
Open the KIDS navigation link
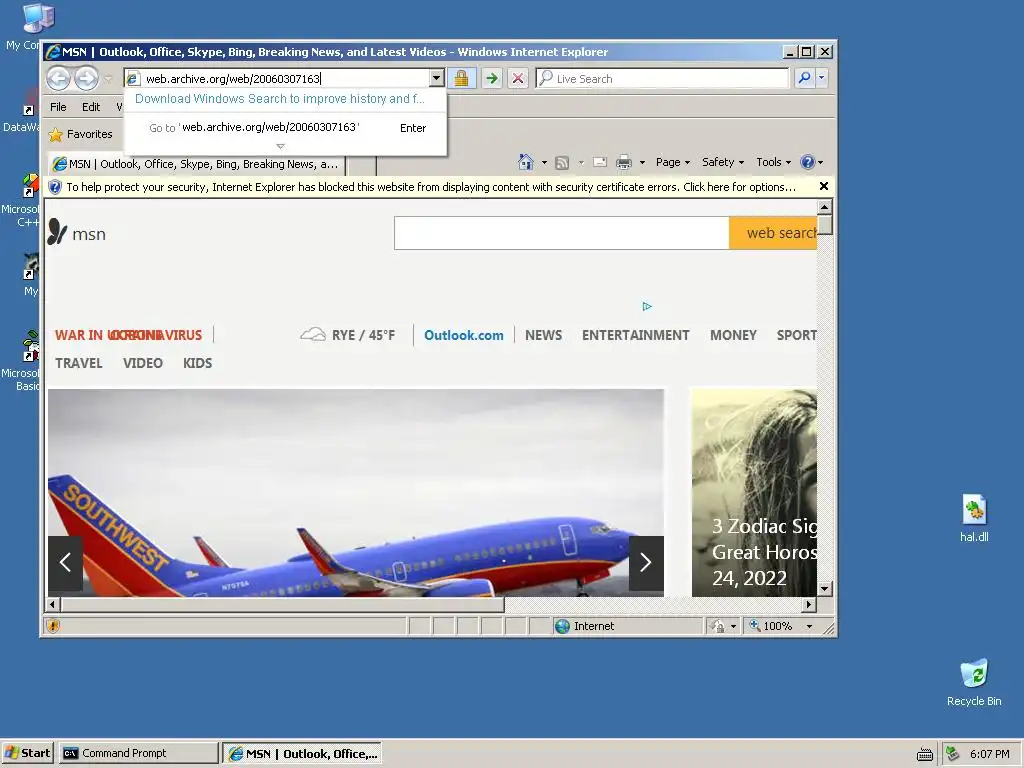click(x=198, y=363)
